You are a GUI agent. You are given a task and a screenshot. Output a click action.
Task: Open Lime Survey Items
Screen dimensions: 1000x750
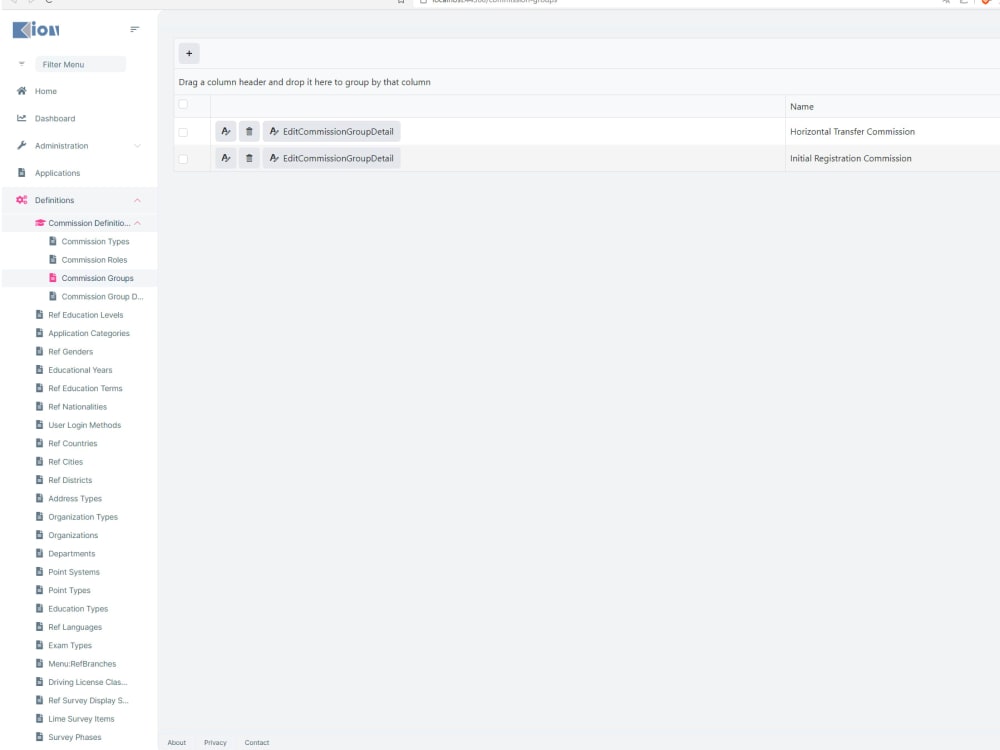click(x=81, y=719)
